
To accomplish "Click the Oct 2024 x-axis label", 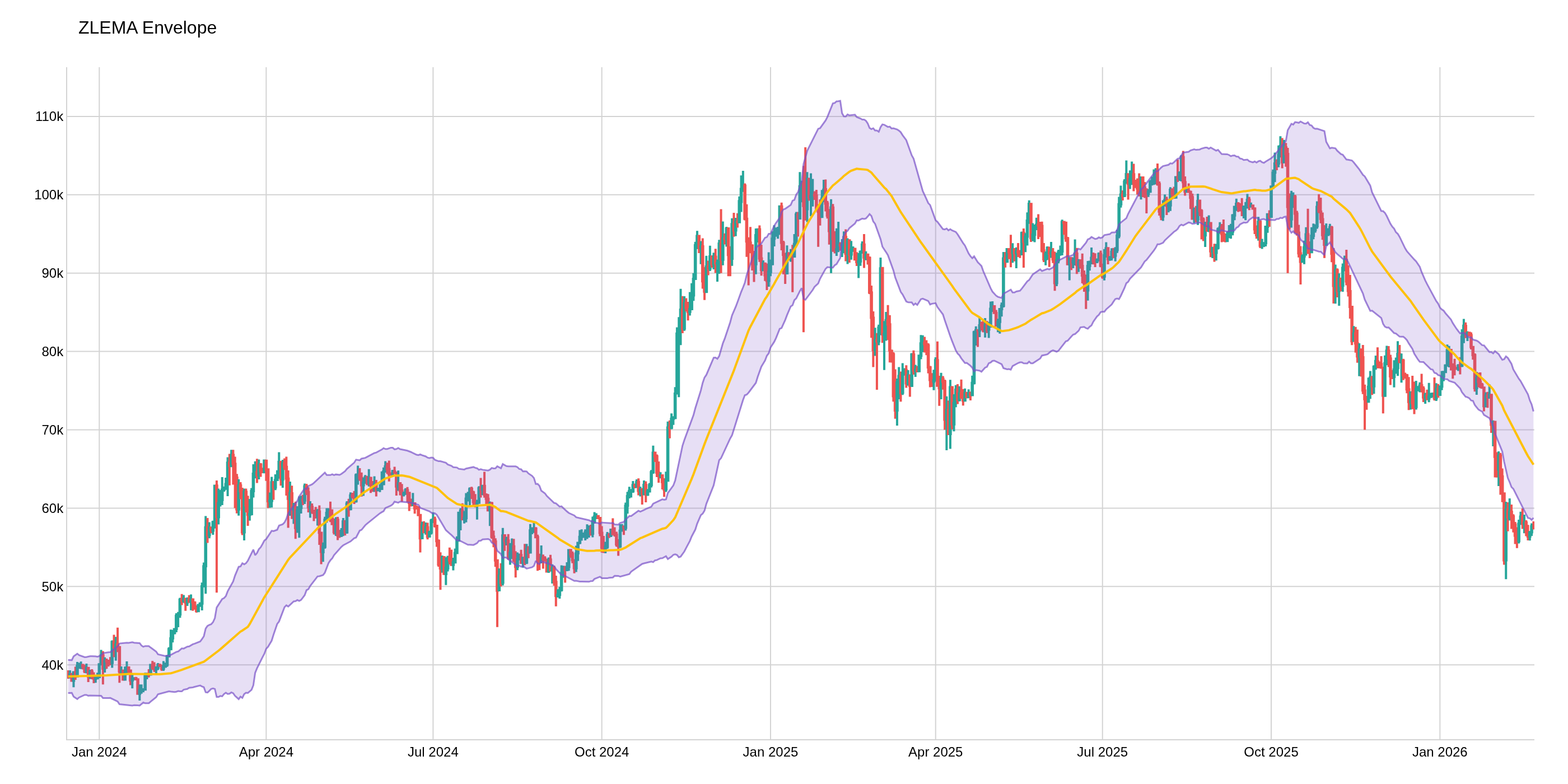I will (601, 752).
